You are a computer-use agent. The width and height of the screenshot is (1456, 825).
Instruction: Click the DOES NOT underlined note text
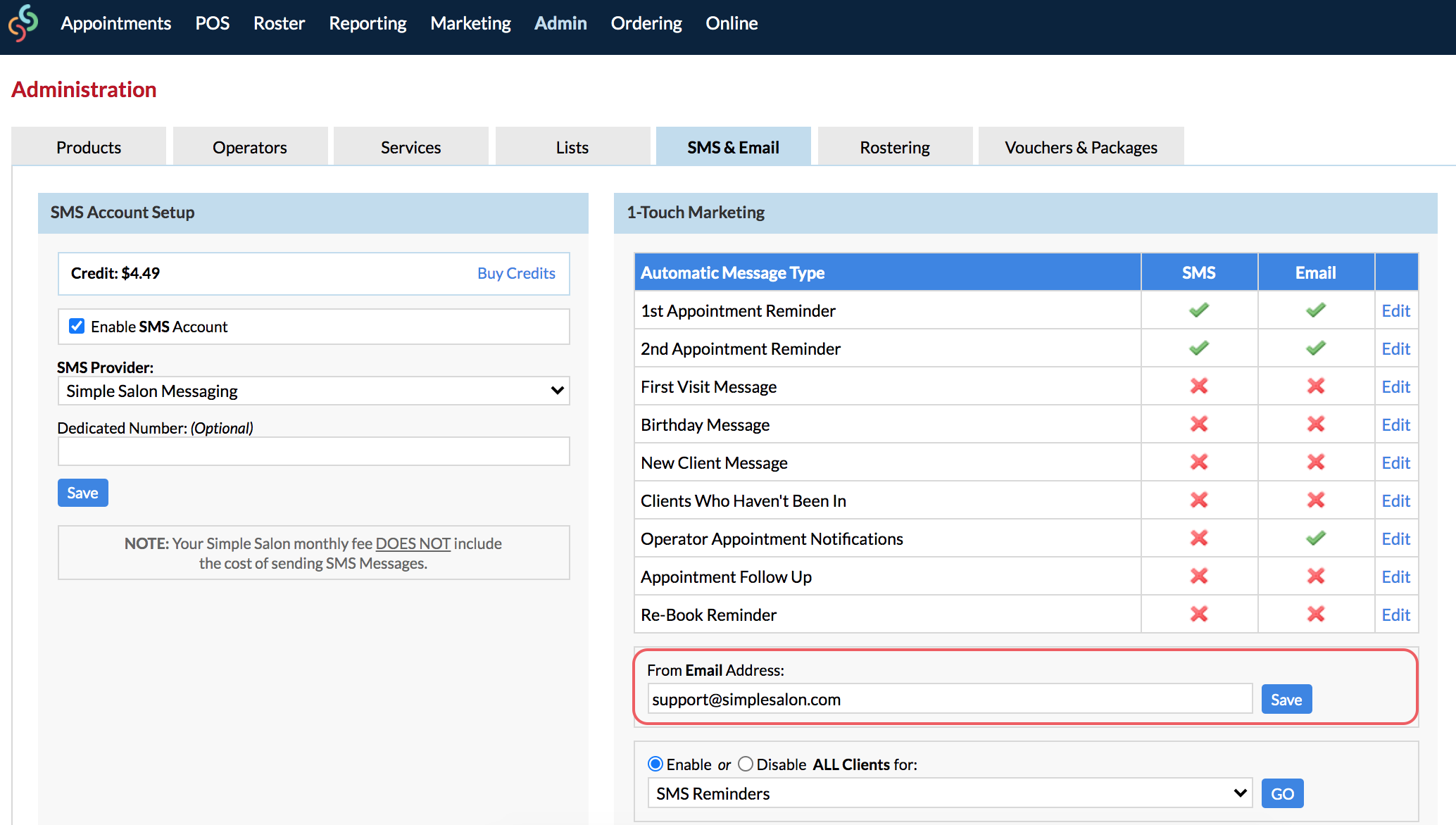click(x=413, y=543)
